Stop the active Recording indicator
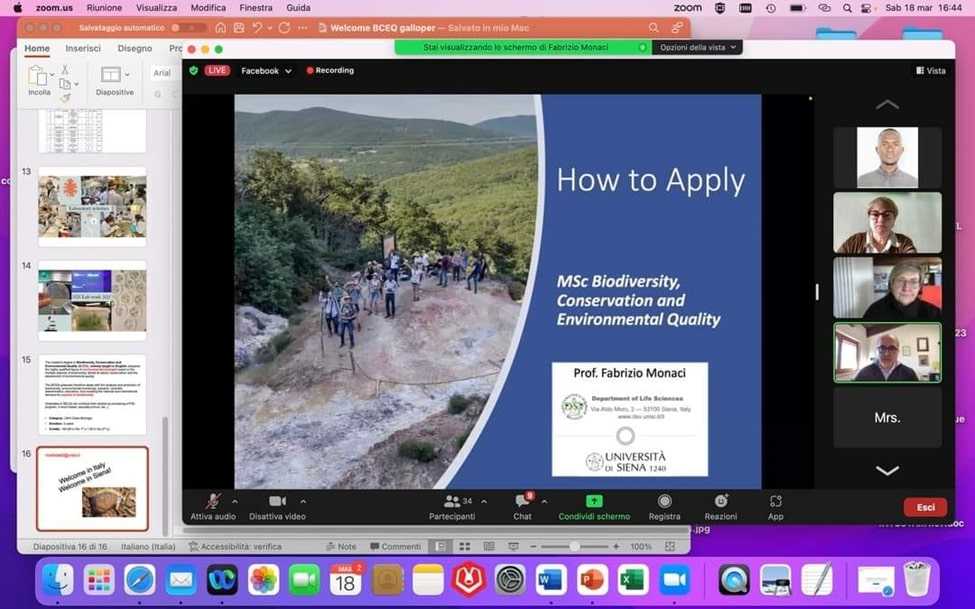The image size is (975, 609). [x=329, y=70]
